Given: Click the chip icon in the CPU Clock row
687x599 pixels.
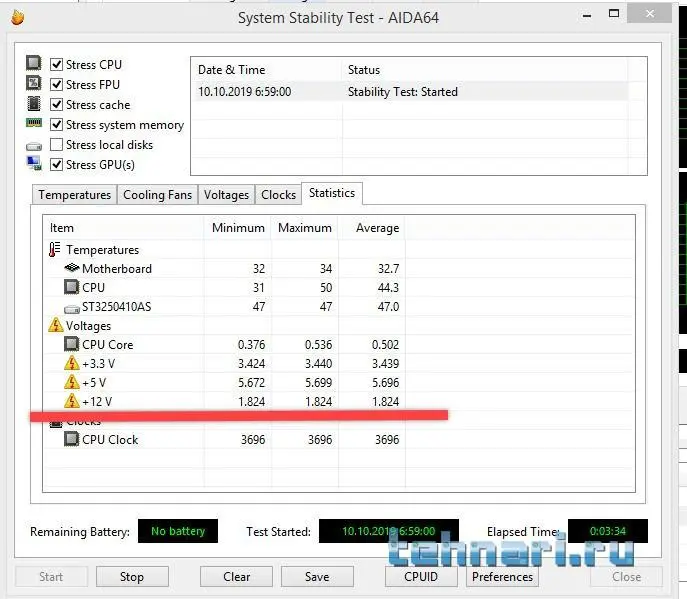Looking at the screenshot, I should point(71,439).
